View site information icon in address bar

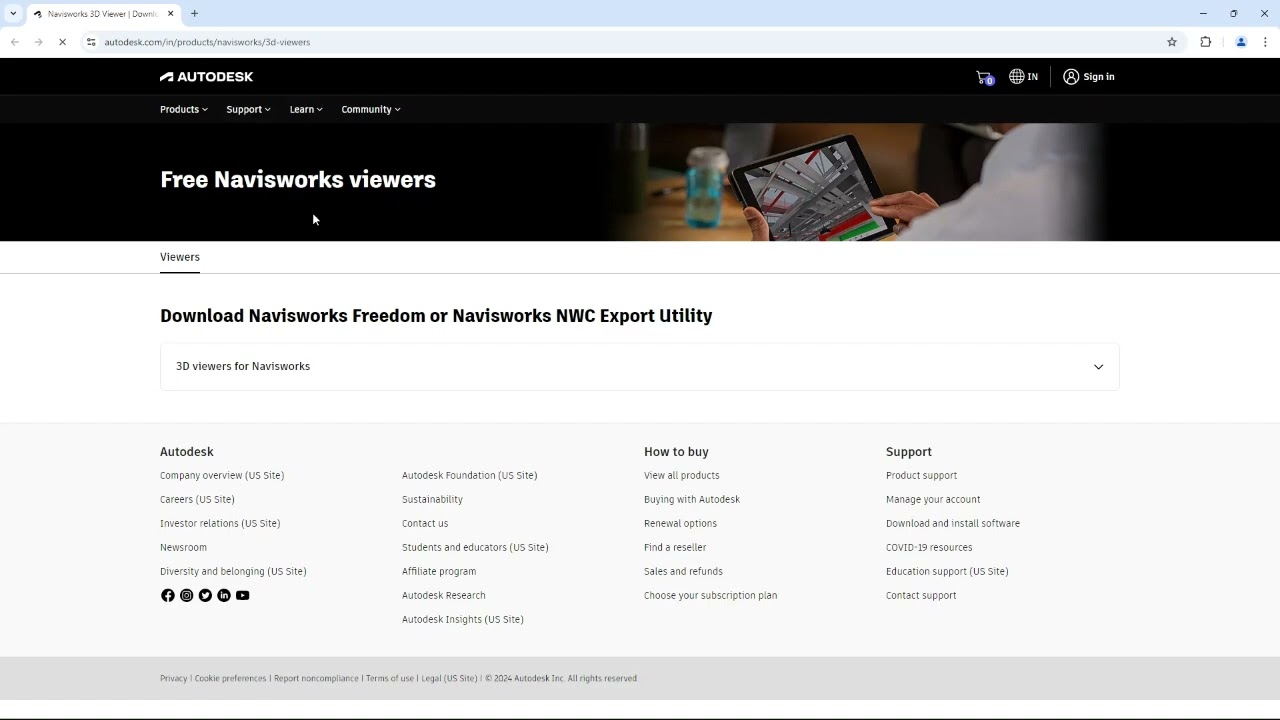[x=91, y=42]
